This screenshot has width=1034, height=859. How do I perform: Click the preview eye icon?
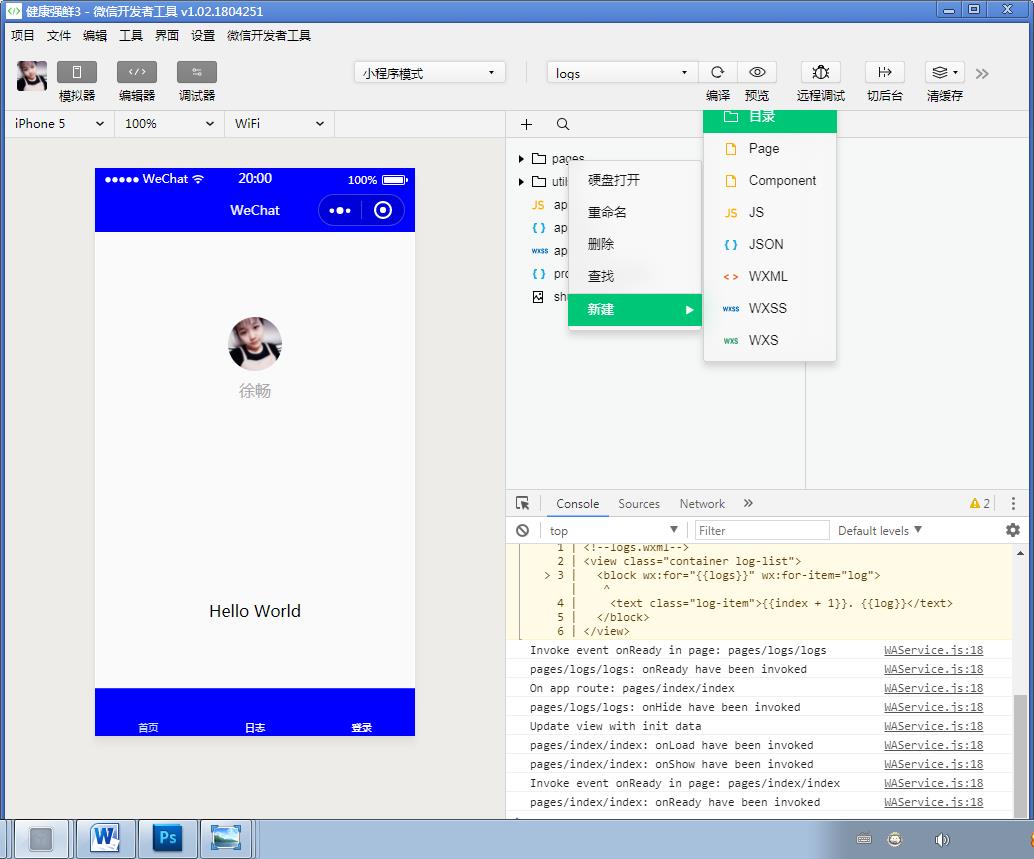(757, 72)
